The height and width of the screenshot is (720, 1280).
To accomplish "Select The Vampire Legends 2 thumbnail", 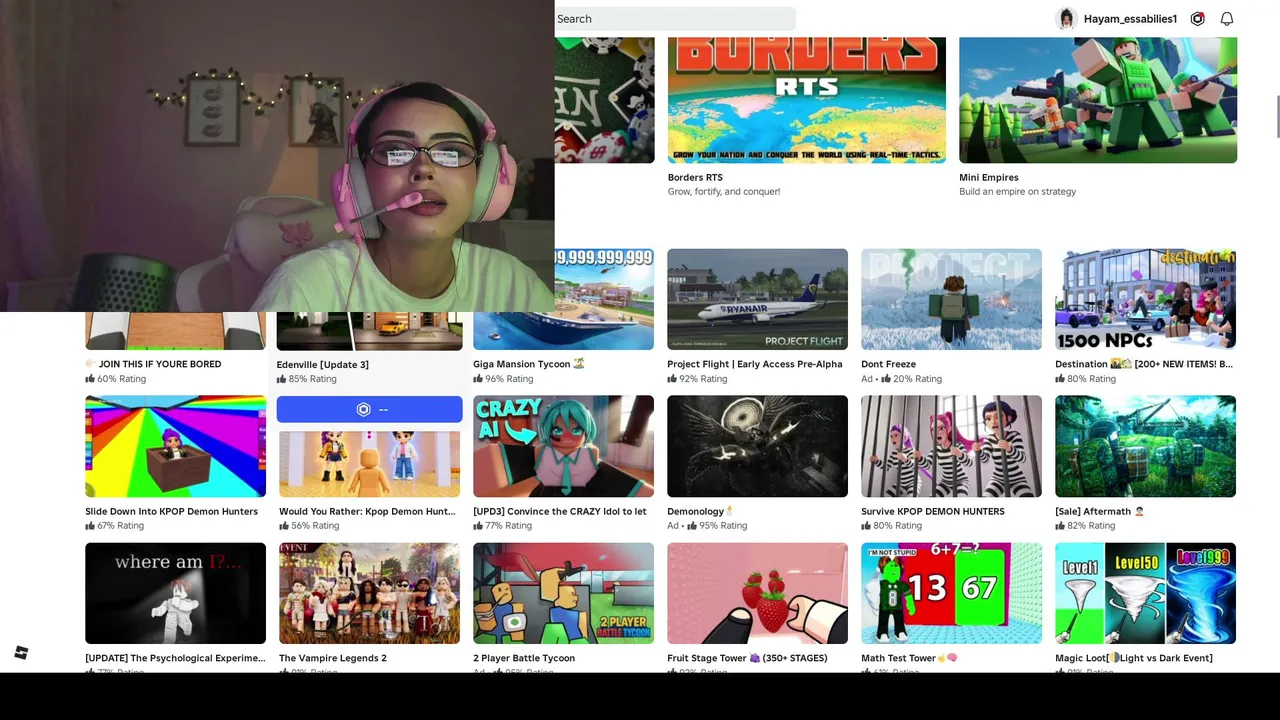I will click(369, 593).
